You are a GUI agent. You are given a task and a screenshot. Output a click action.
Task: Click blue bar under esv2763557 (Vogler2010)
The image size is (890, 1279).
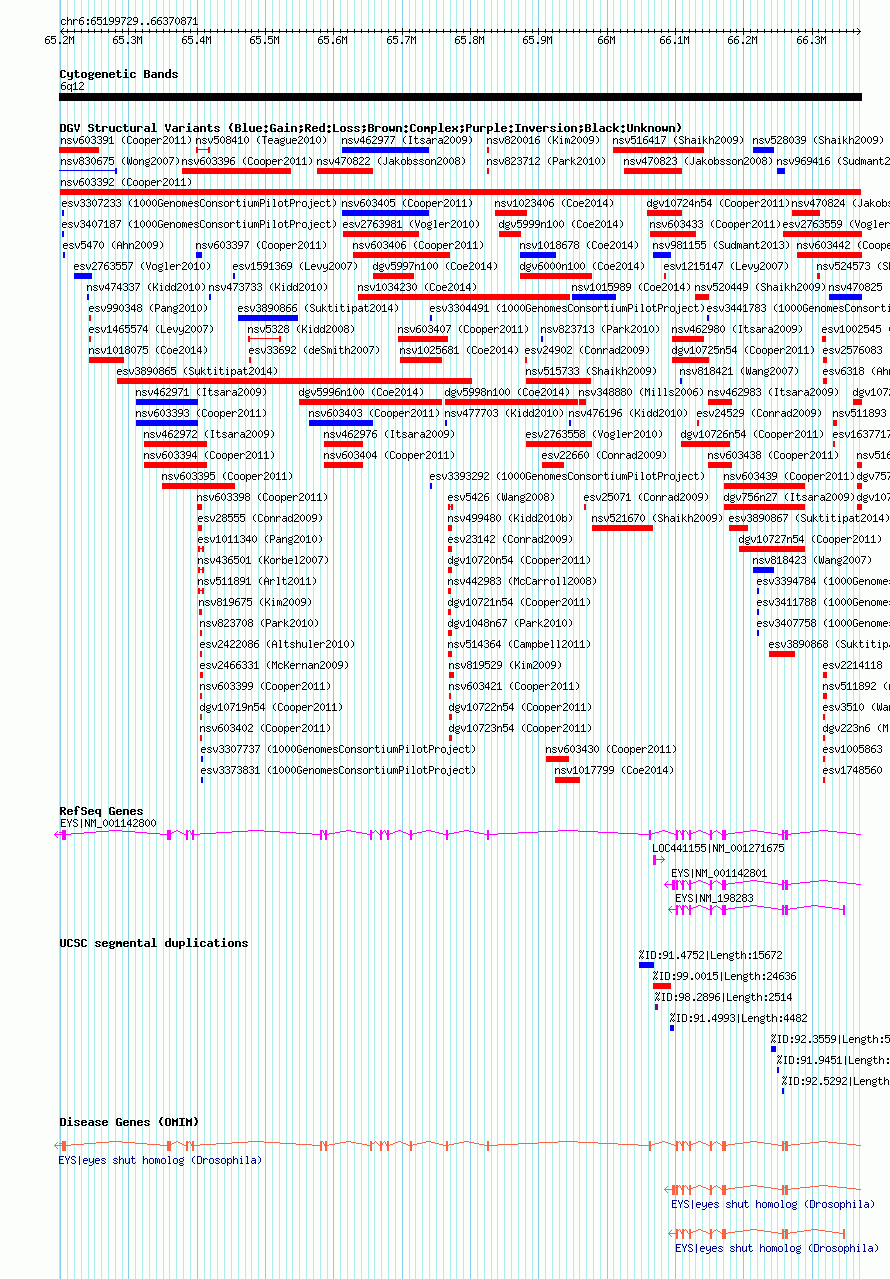tap(83, 276)
